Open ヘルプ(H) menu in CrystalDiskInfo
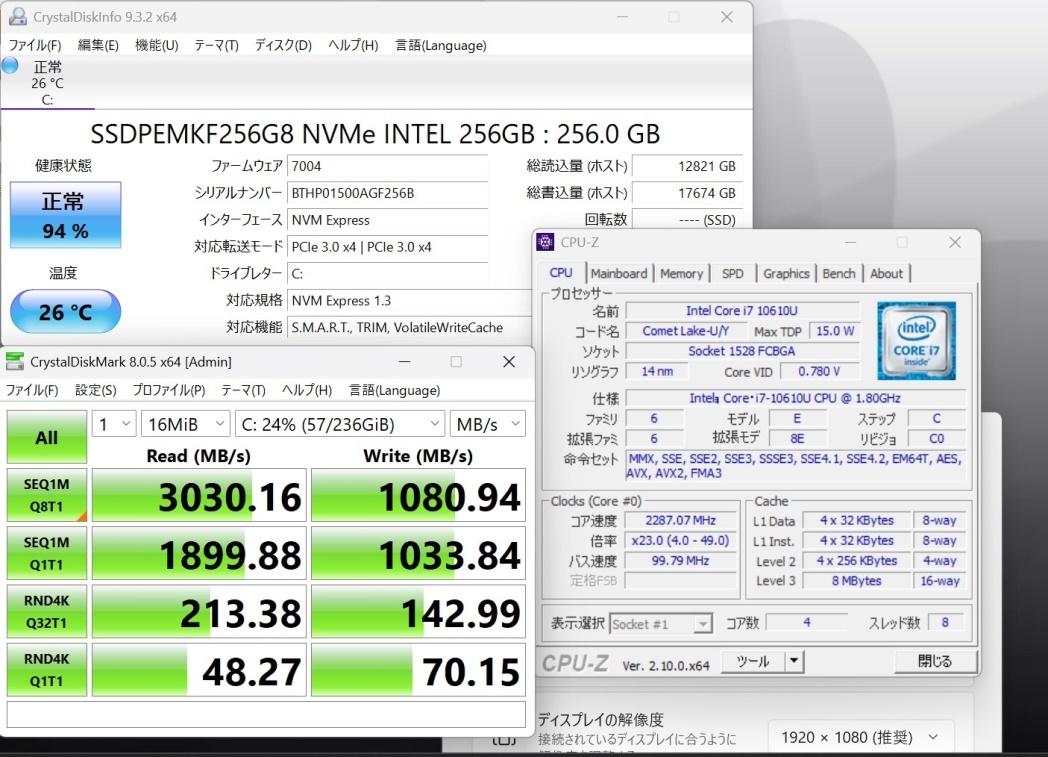Viewport: 1048px width, 757px height. tap(353, 45)
